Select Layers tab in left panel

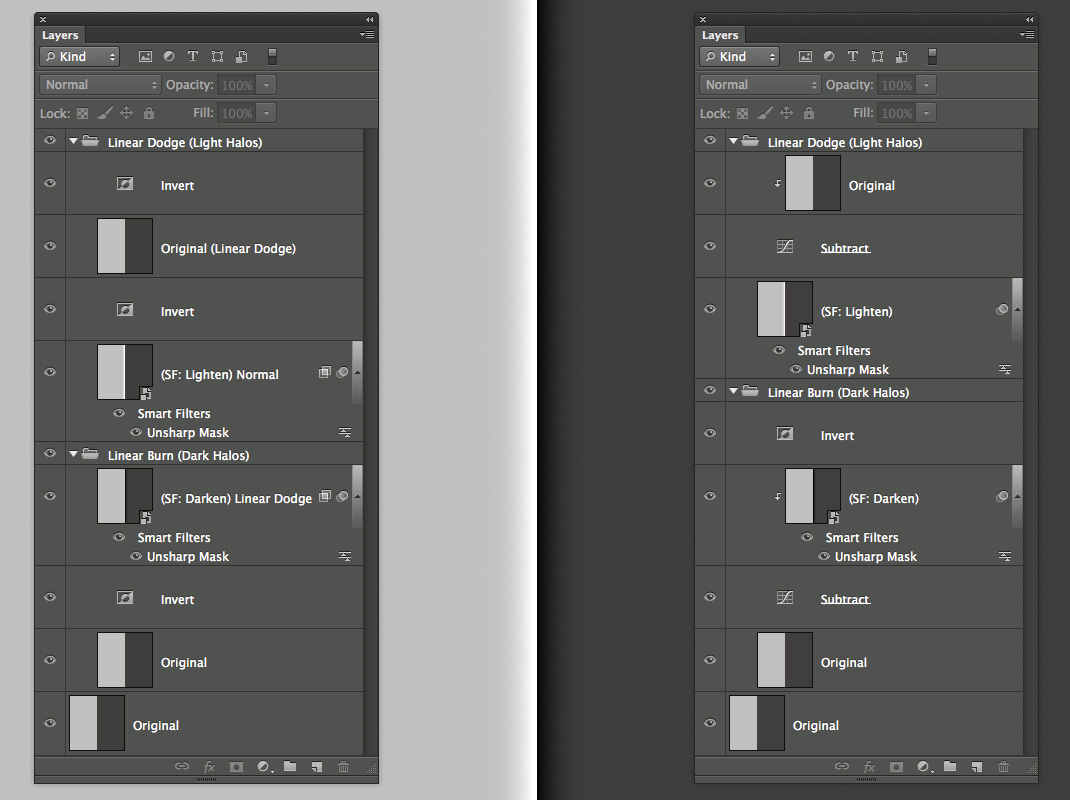point(60,35)
